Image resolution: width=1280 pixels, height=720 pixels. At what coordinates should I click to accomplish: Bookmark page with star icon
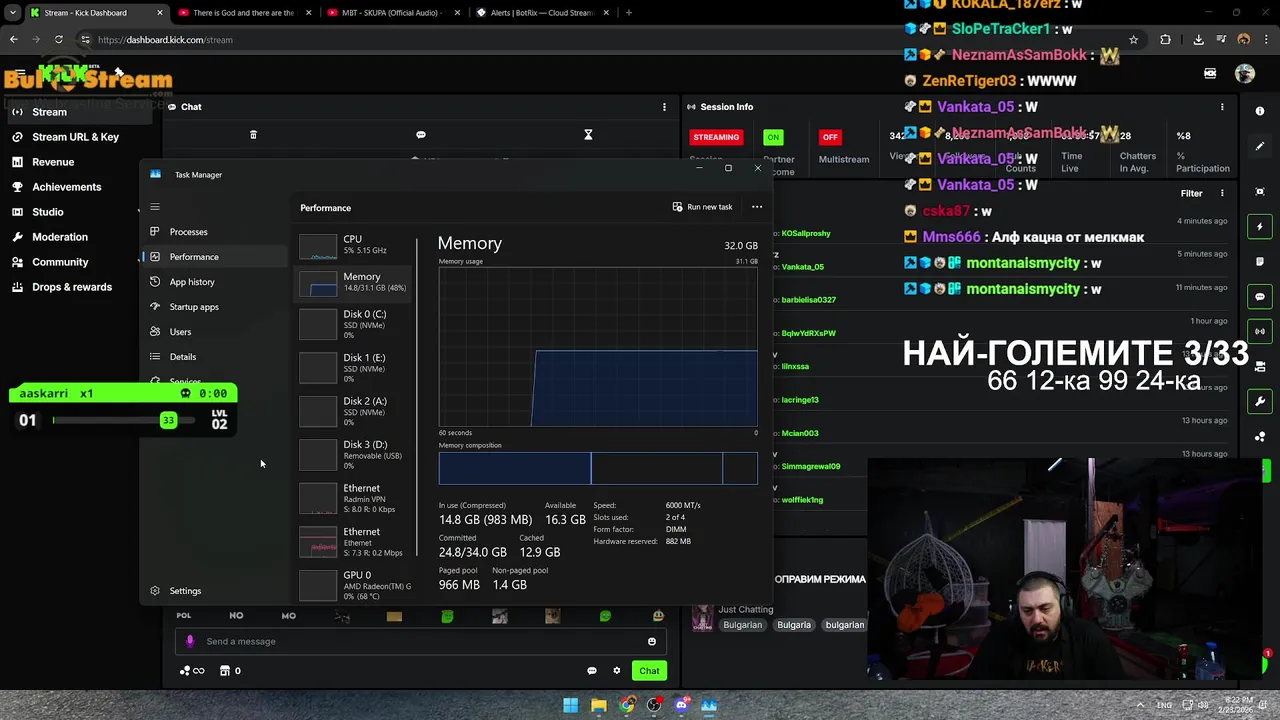[1133, 40]
